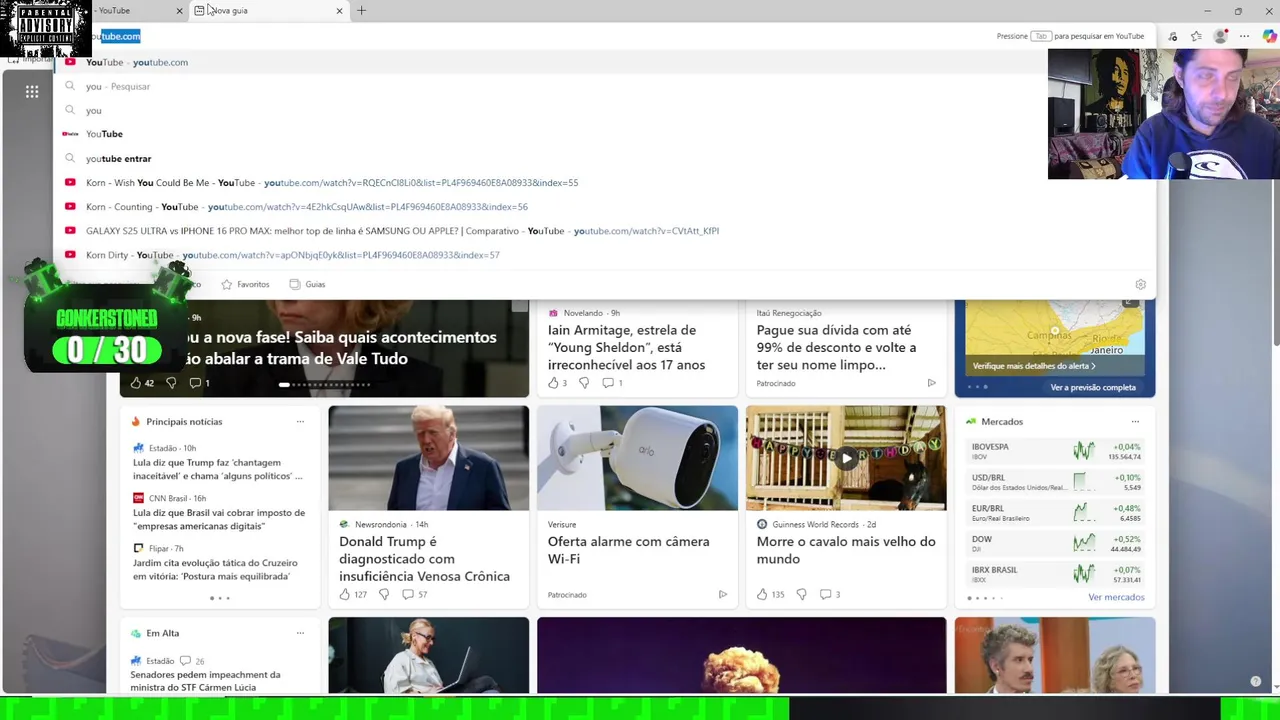Open the Iain Armitage Young Sheldon headline
The image size is (1280, 720).
click(626, 347)
